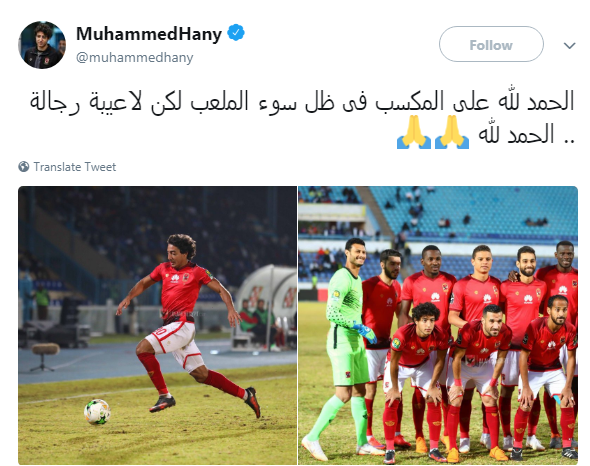Image resolution: width=590 pixels, height=466 pixels.
Task: Open MuhammedHany's profile avatar
Action: tap(42, 45)
